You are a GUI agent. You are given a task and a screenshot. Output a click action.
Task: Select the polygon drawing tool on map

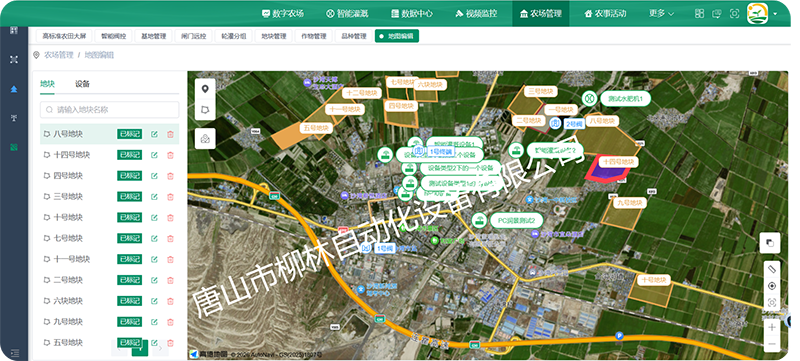[x=205, y=110]
